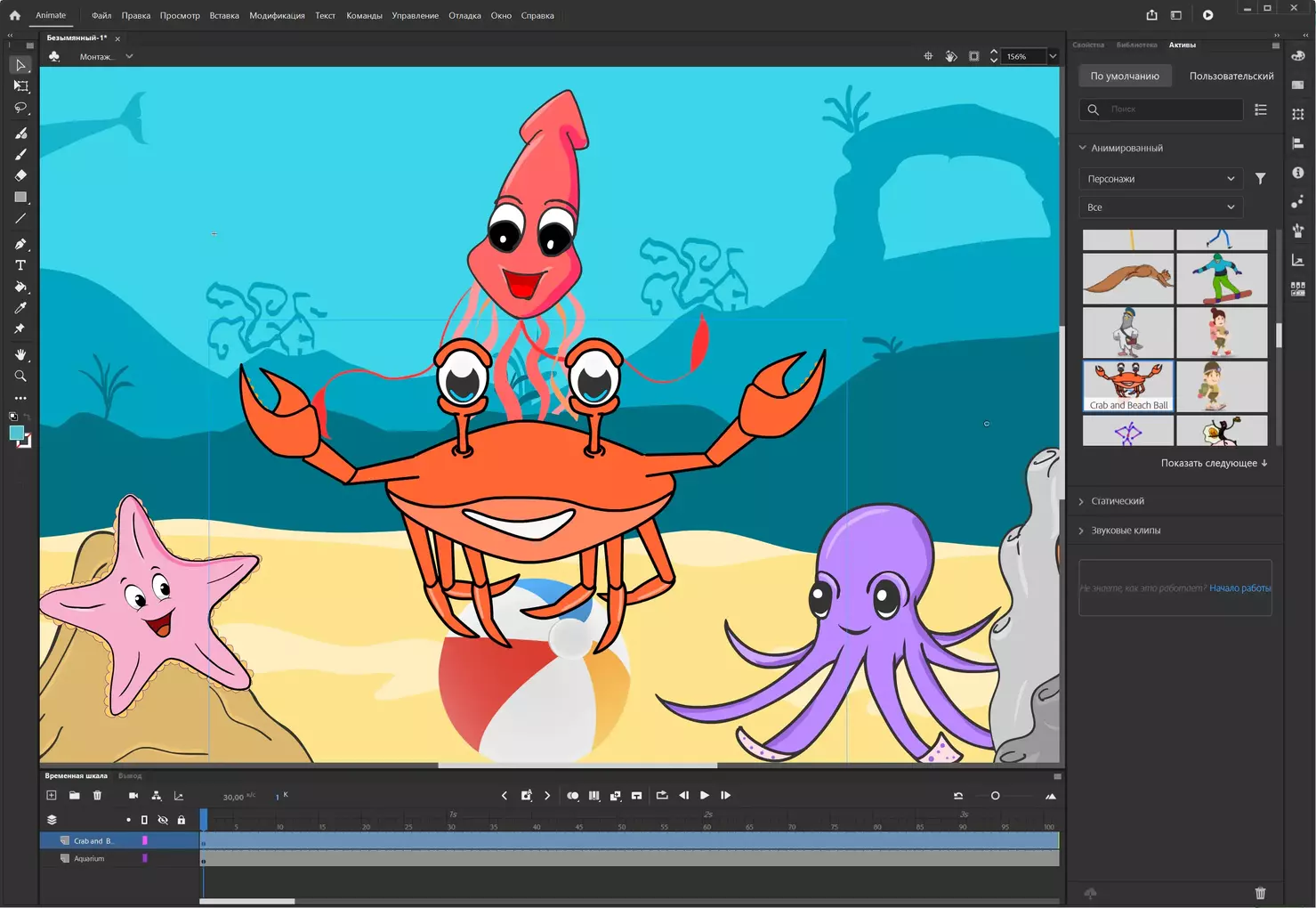1316x908 pixels.
Task: Pick the Eraser tool
Action: click(20, 175)
